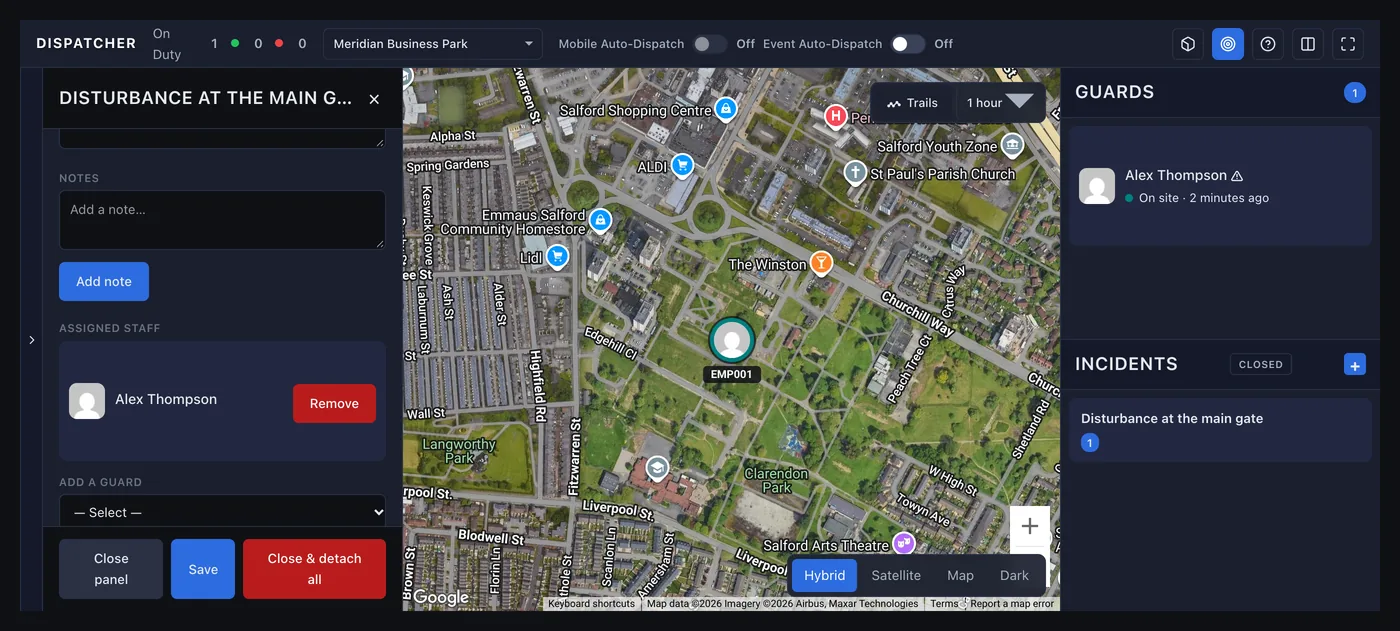Click the warning triangle beside Alex Thompson
Image resolution: width=1400 pixels, height=631 pixels.
tap(1237, 175)
